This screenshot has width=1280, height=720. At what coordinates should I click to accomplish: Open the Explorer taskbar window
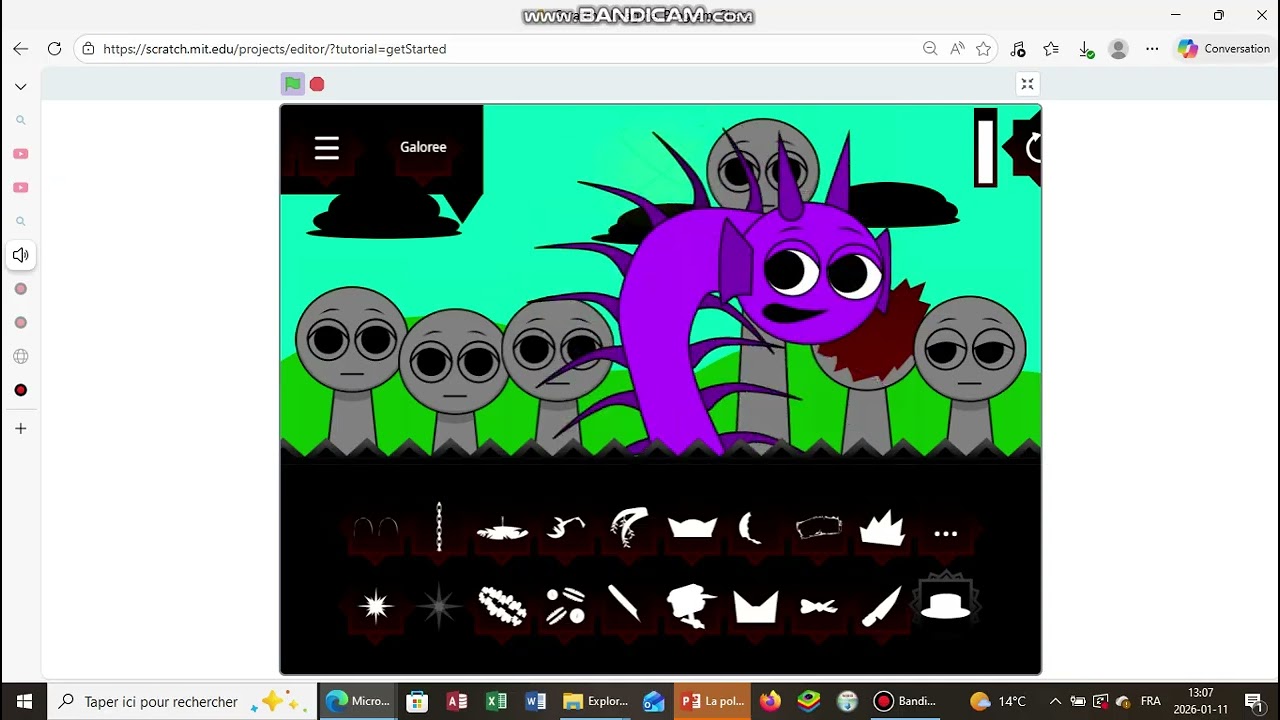point(596,701)
